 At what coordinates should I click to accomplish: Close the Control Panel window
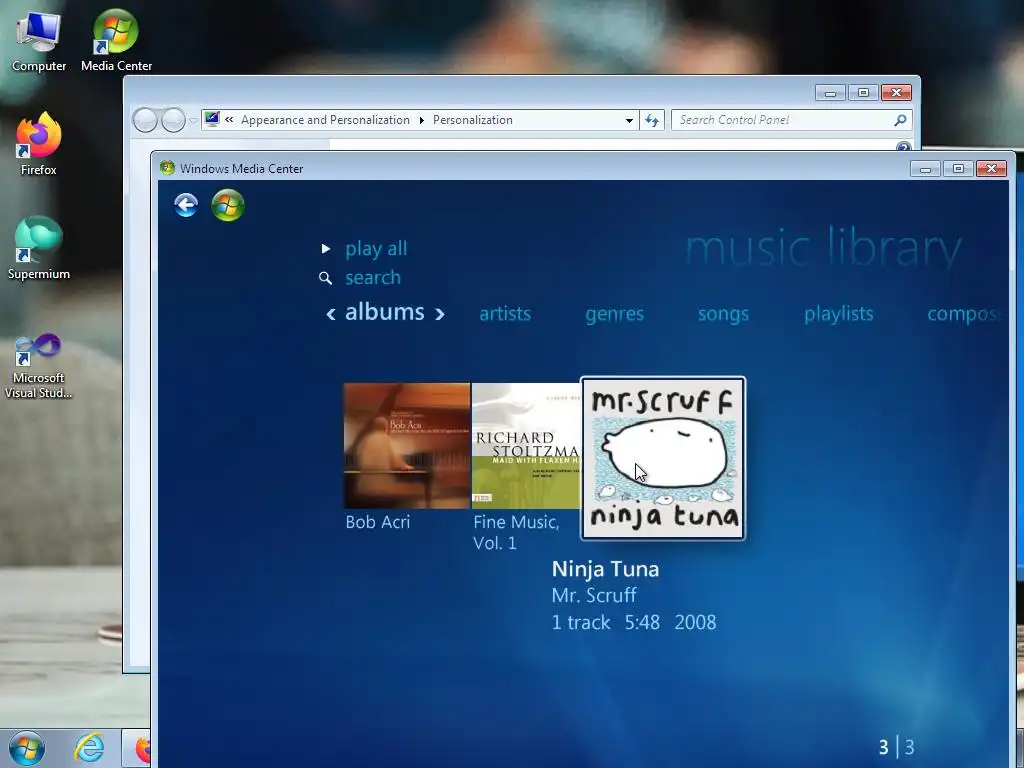coord(897,93)
